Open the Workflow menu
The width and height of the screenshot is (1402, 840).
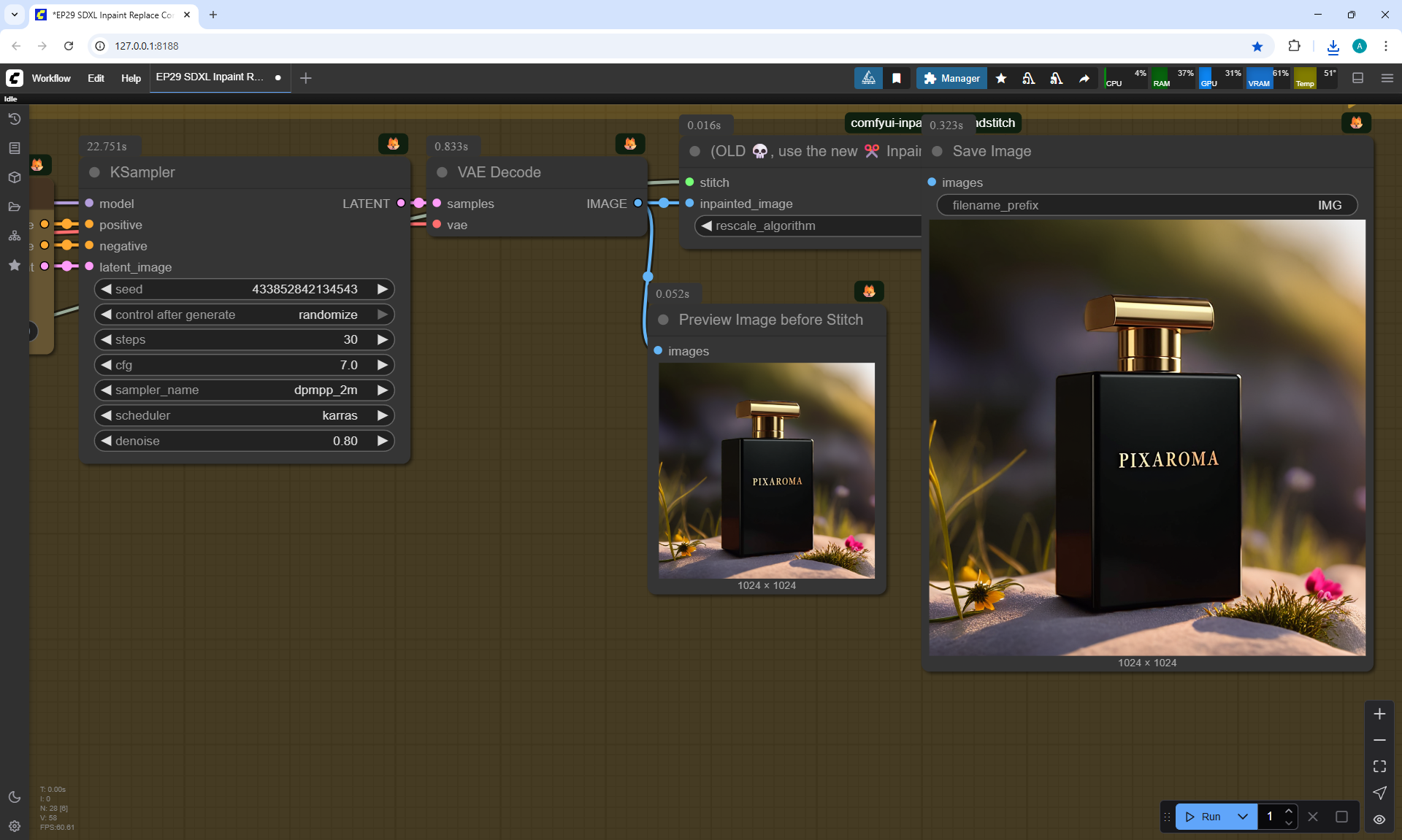pos(51,78)
